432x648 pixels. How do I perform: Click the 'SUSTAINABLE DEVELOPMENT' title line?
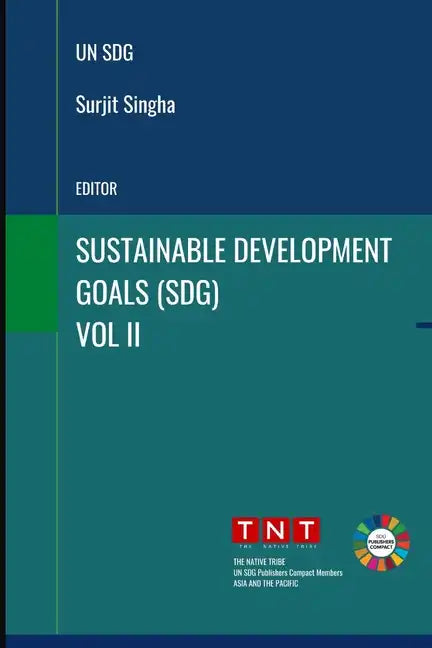(234, 250)
